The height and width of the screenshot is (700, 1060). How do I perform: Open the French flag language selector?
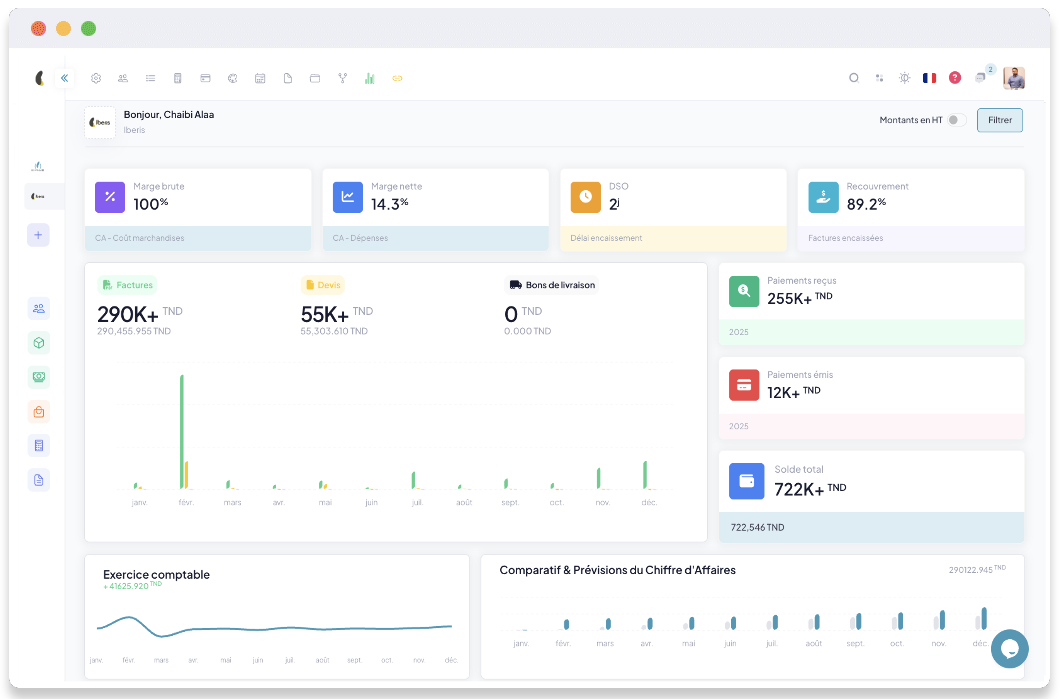point(929,78)
